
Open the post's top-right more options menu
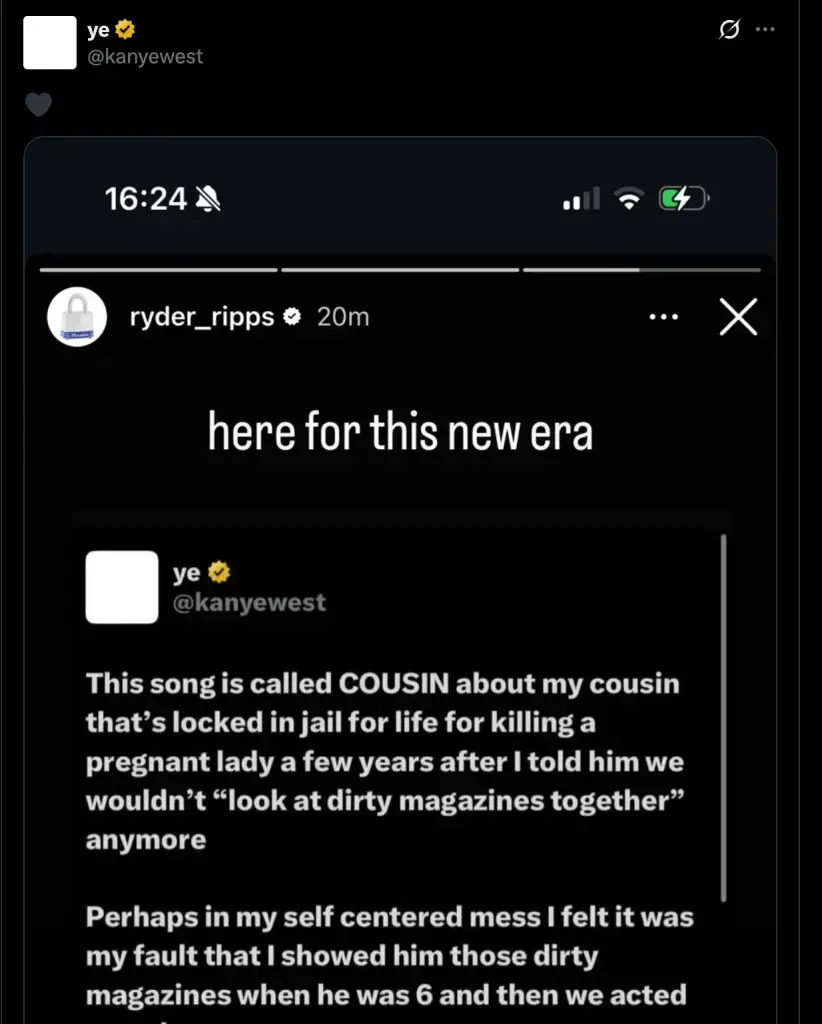(x=765, y=30)
